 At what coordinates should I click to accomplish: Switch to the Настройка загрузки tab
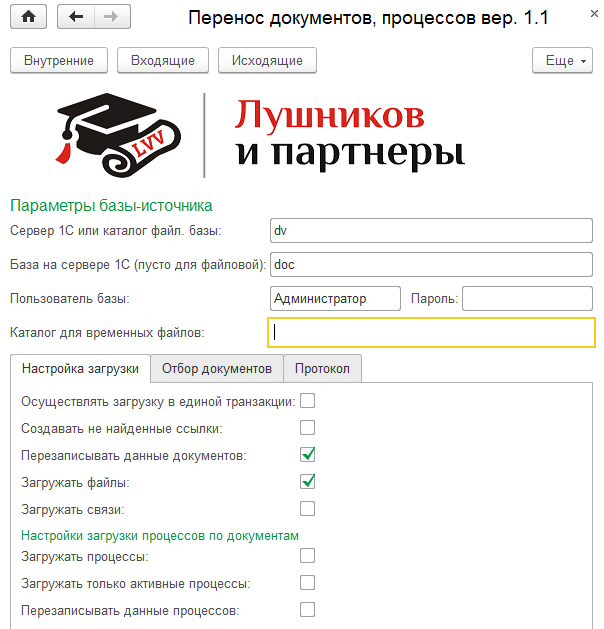(80, 369)
